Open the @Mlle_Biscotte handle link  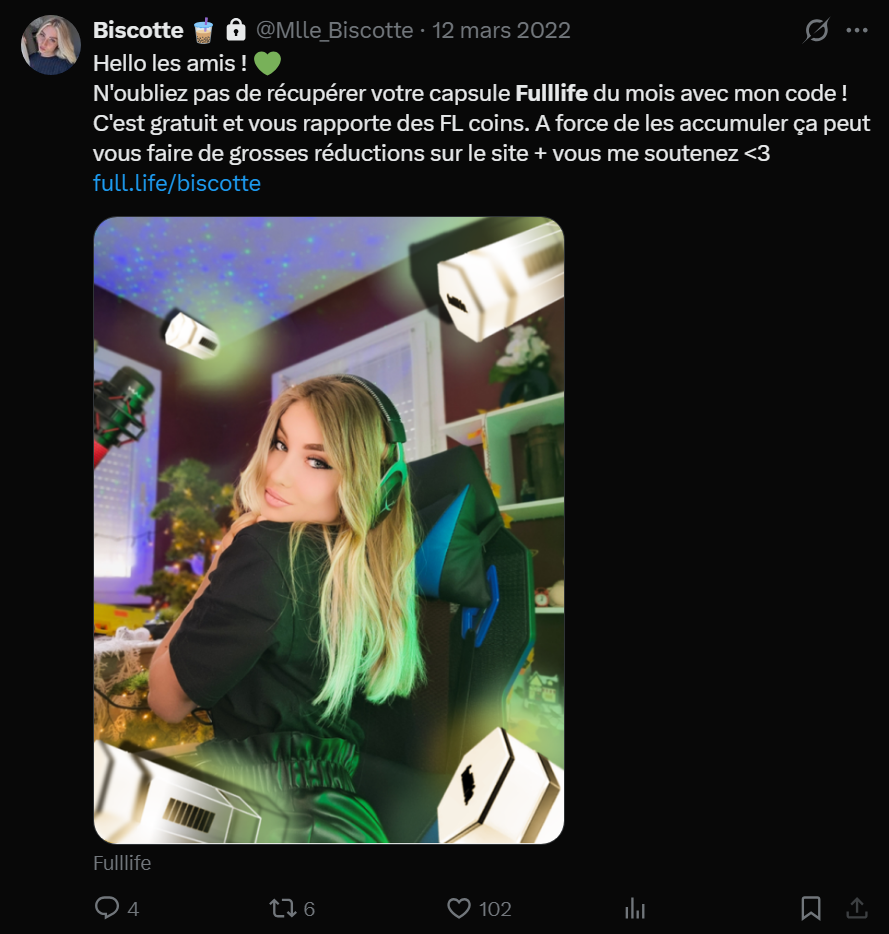pos(334,31)
